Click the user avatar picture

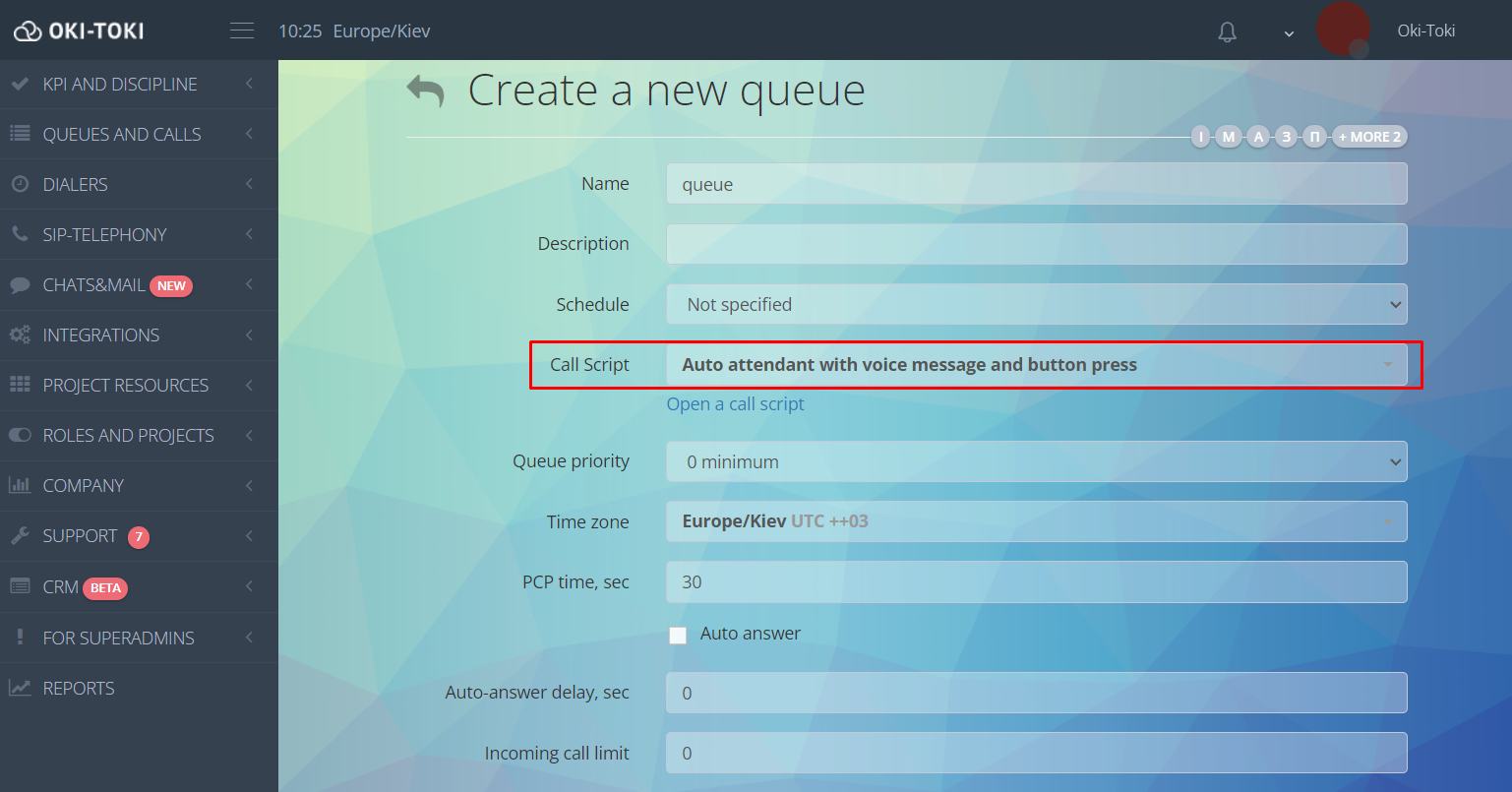pyautogui.click(x=1343, y=30)
